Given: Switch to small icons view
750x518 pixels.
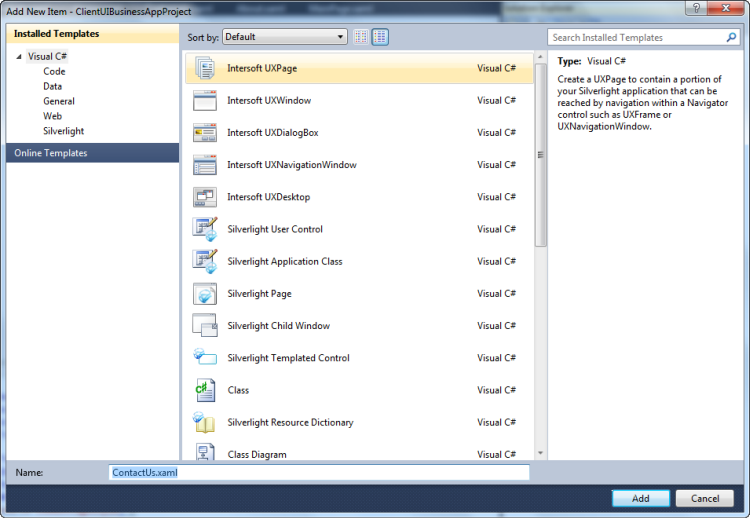Looking at the screenshot, I should tap(361, 37).
